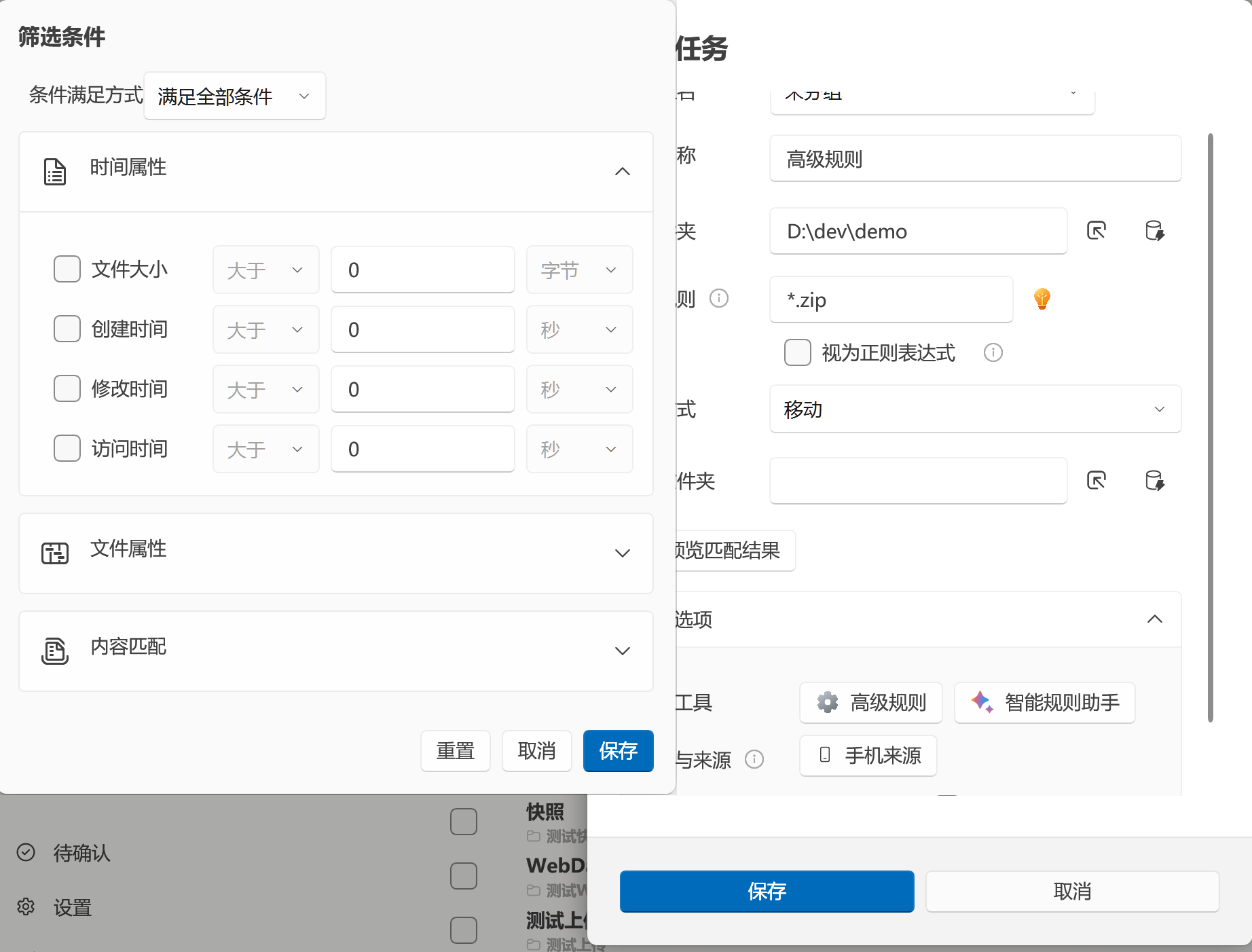The height and width of the screenshot is (952, 1252).
Task: Click the lightbulb hint icon by *.zip
Action: (x=1042, y=298)
